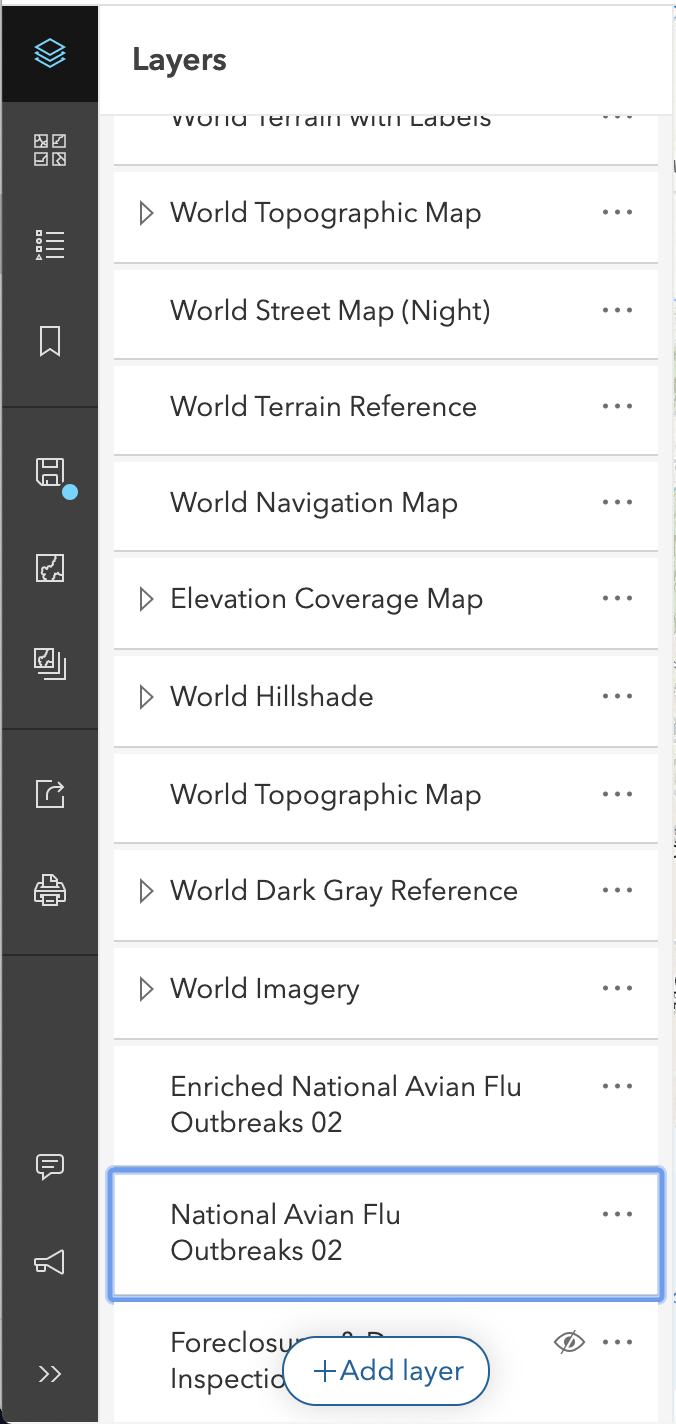Image resolution: width=676 pixels, height=1424 pixels.
Task: Click the feedback megaphone icon
Action: (x=49, y=1262)
